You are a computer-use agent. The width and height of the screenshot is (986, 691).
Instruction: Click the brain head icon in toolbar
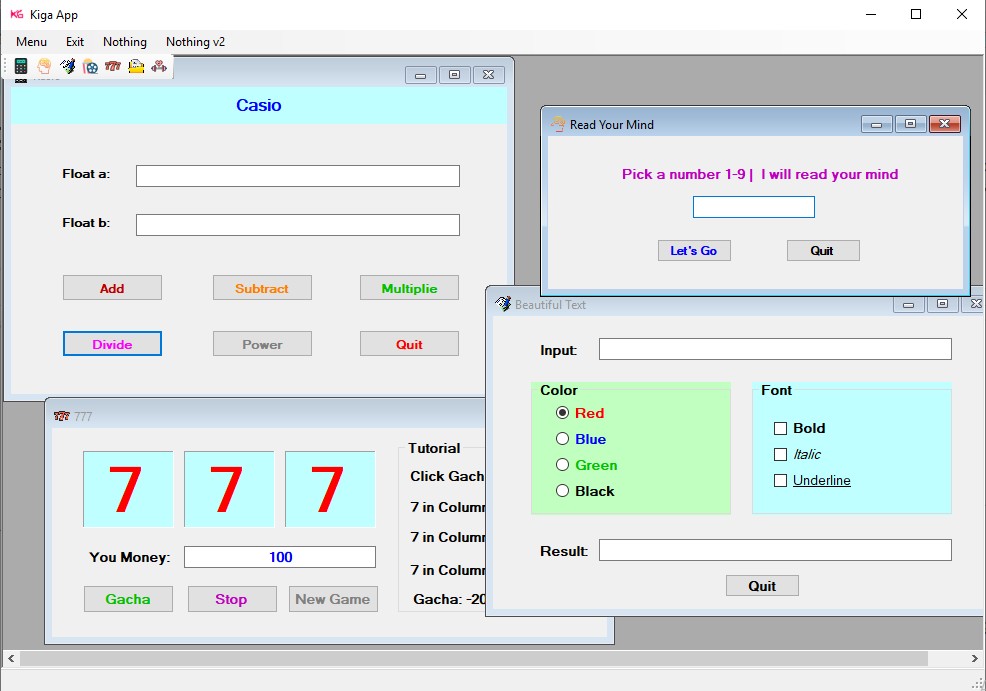point(44,66)
